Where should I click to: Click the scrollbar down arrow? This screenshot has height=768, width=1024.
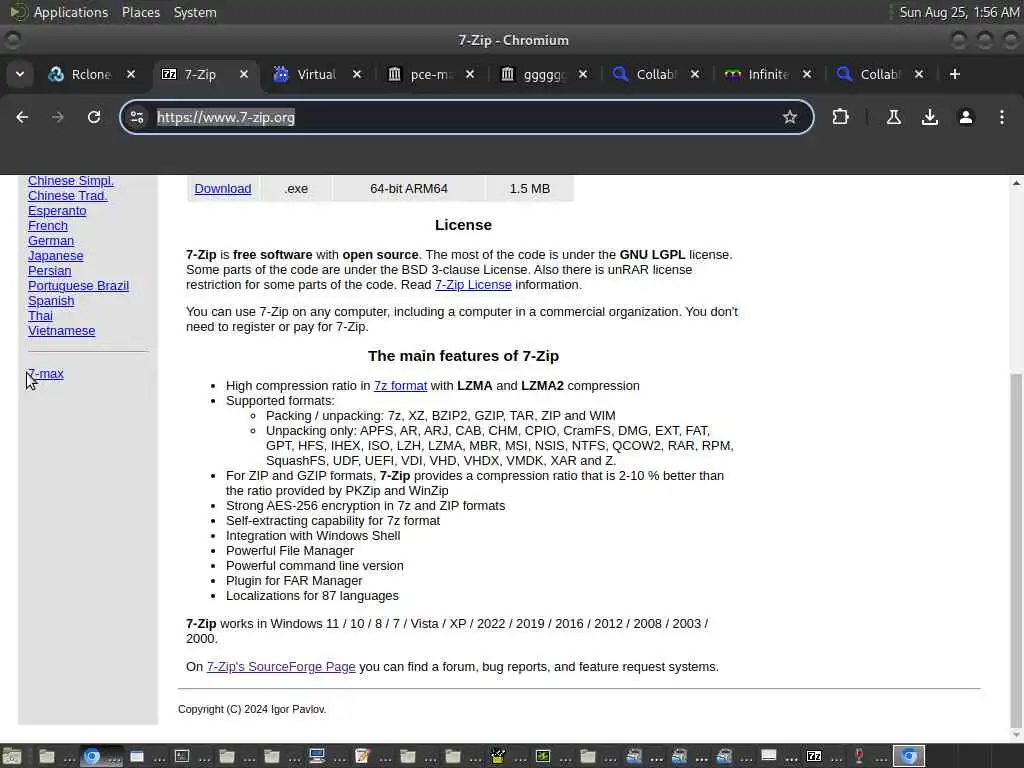1016,735
